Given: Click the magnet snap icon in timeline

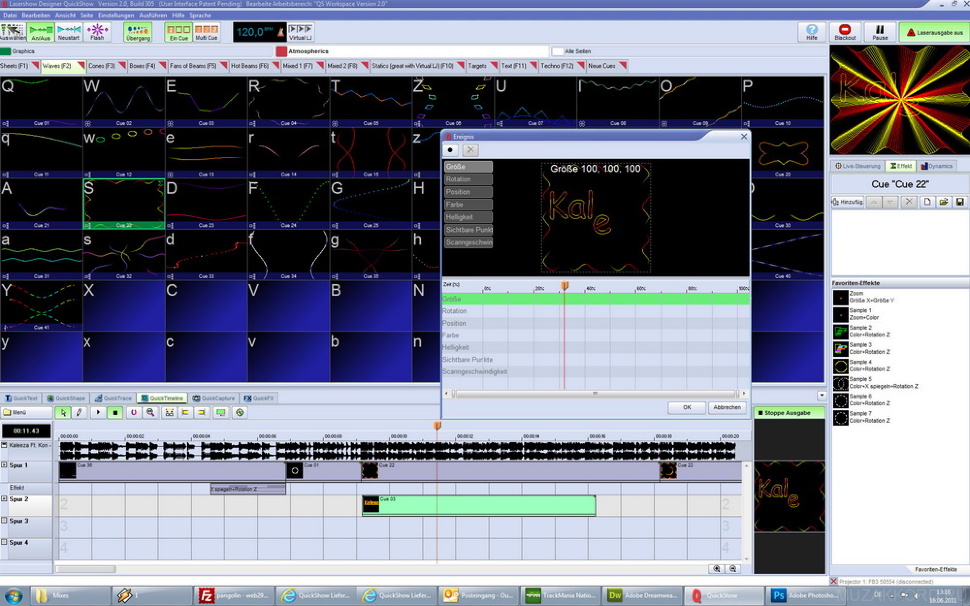Looking at the screenshot, I should click(x=133, y=412).
